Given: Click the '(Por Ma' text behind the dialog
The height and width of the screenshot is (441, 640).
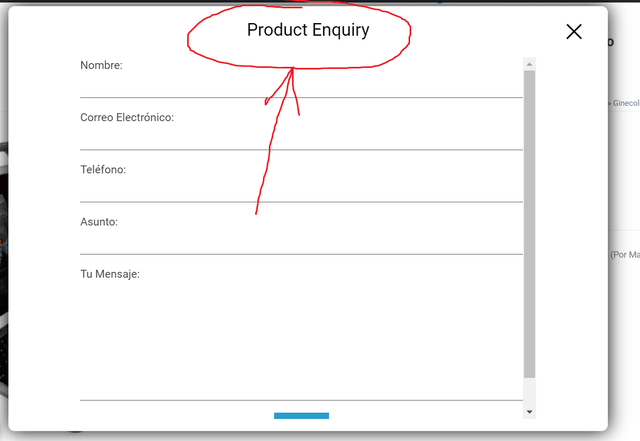Looking at the screenshot, I should point(625,255).
